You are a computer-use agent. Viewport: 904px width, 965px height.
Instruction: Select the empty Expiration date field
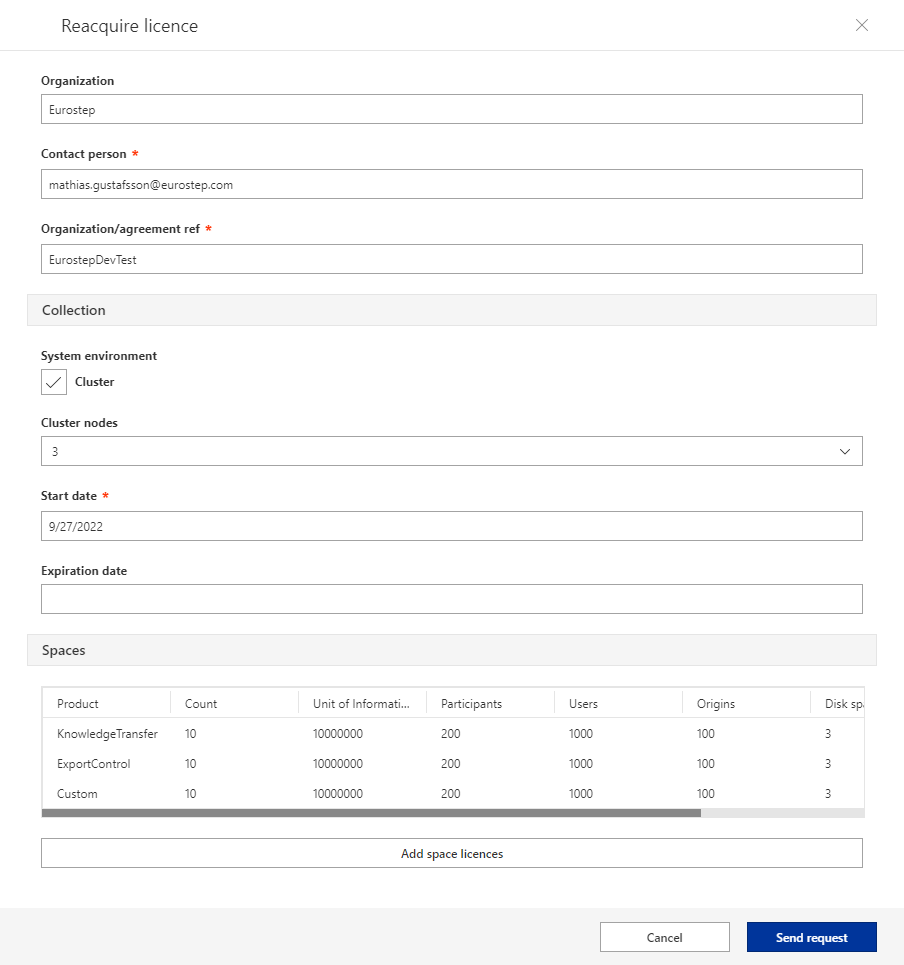(x=451, y=598)
